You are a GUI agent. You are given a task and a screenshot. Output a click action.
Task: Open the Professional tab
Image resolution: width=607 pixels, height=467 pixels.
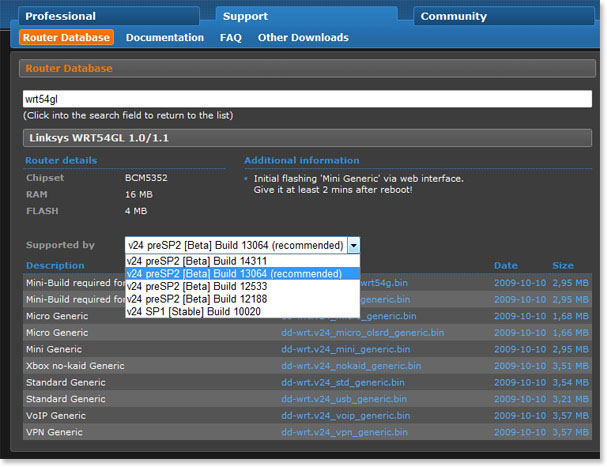point(108,16)
